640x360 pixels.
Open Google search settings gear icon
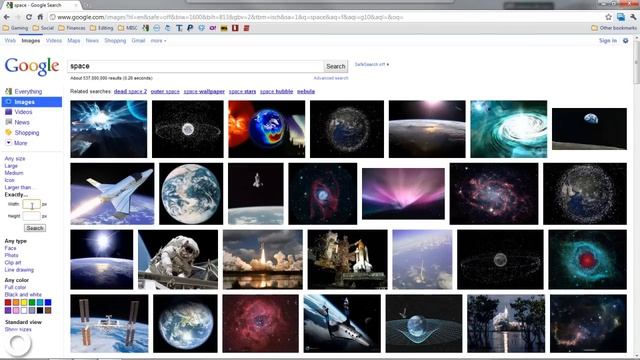point(625,40)
